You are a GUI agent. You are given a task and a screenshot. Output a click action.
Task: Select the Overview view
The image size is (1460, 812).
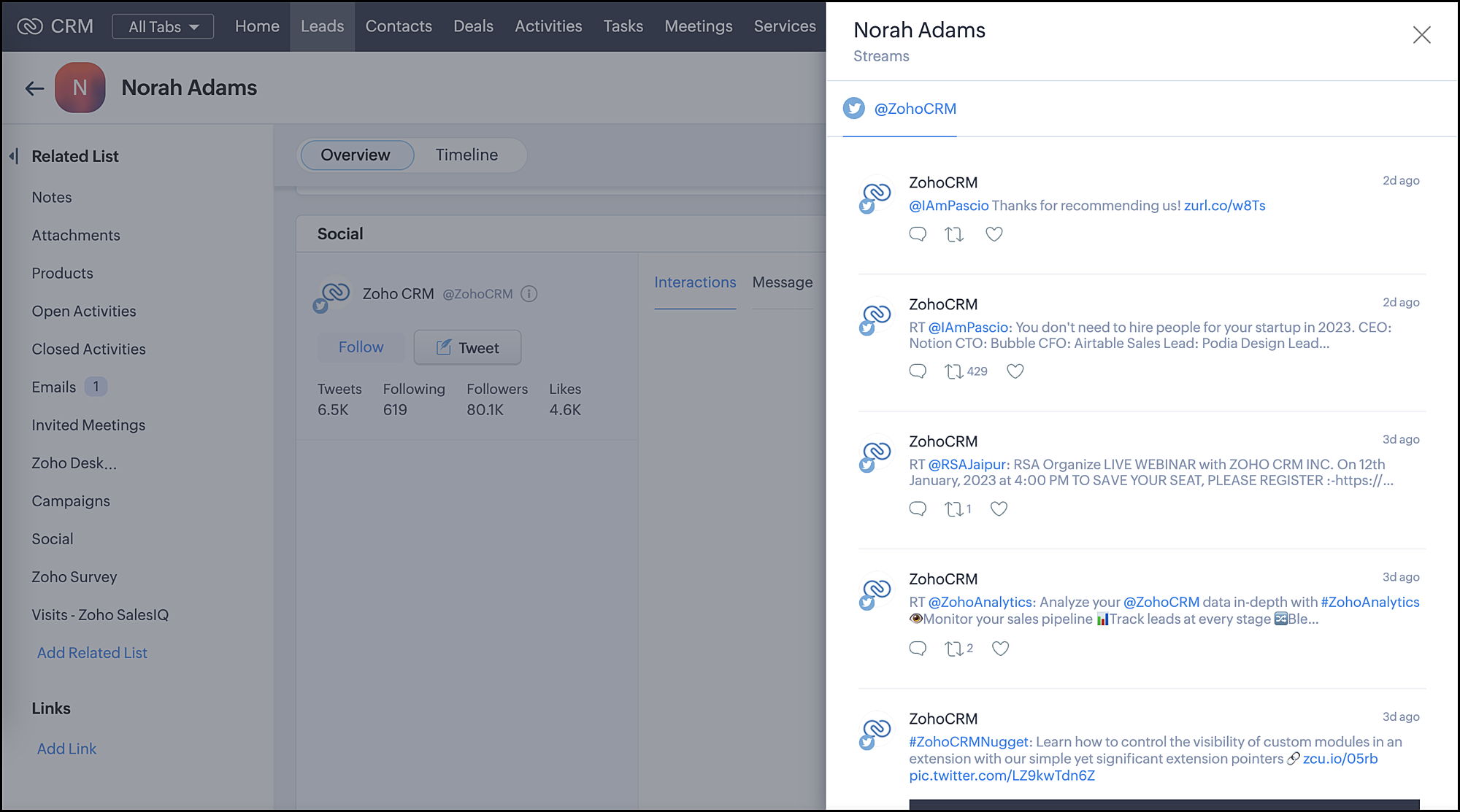[x=356, y=155]
